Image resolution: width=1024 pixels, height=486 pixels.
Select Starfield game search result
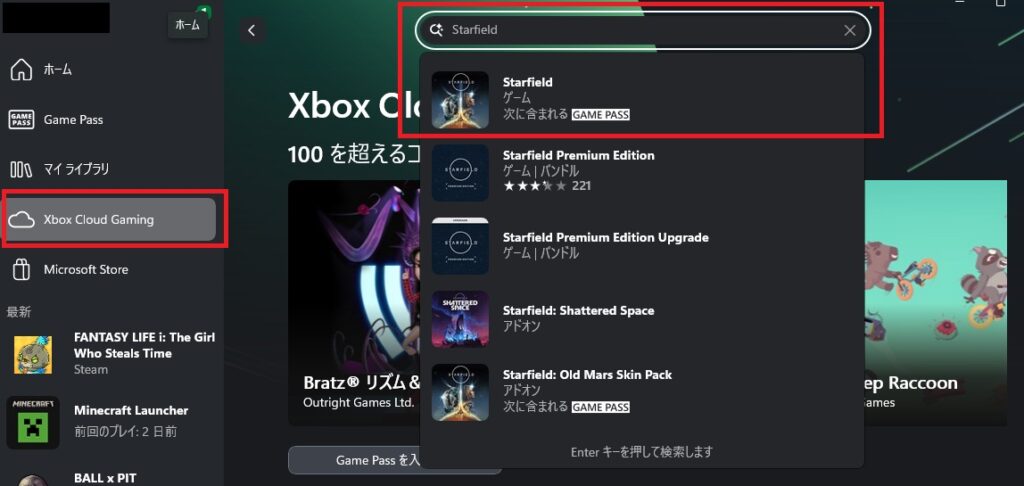pyautogui.click(x=641, y=99)
